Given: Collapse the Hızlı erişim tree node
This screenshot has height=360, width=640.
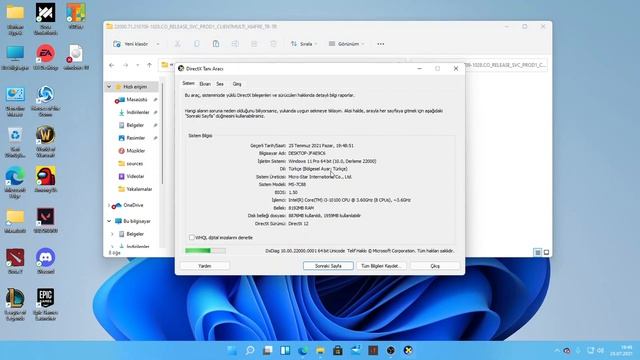Looking at the screenshot, I should tap(109, 87).
